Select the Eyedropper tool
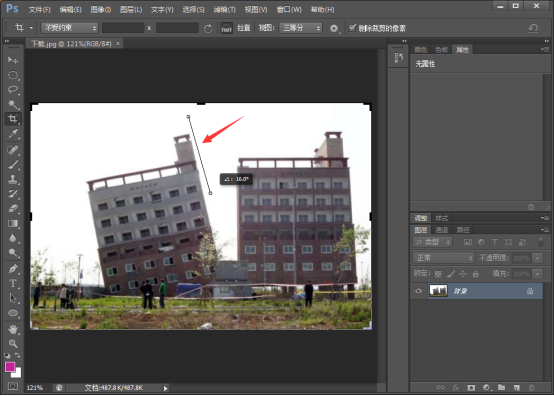This screenshot has height=396, width=554. point(13,134)
